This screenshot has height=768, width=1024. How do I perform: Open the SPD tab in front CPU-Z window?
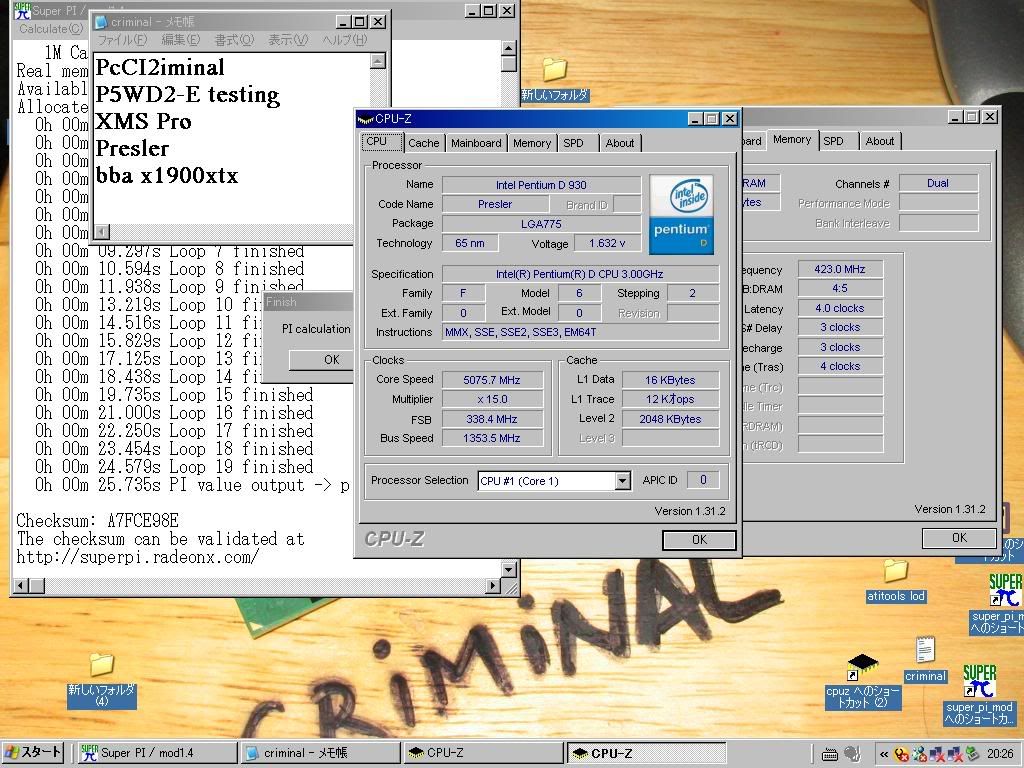573,143
